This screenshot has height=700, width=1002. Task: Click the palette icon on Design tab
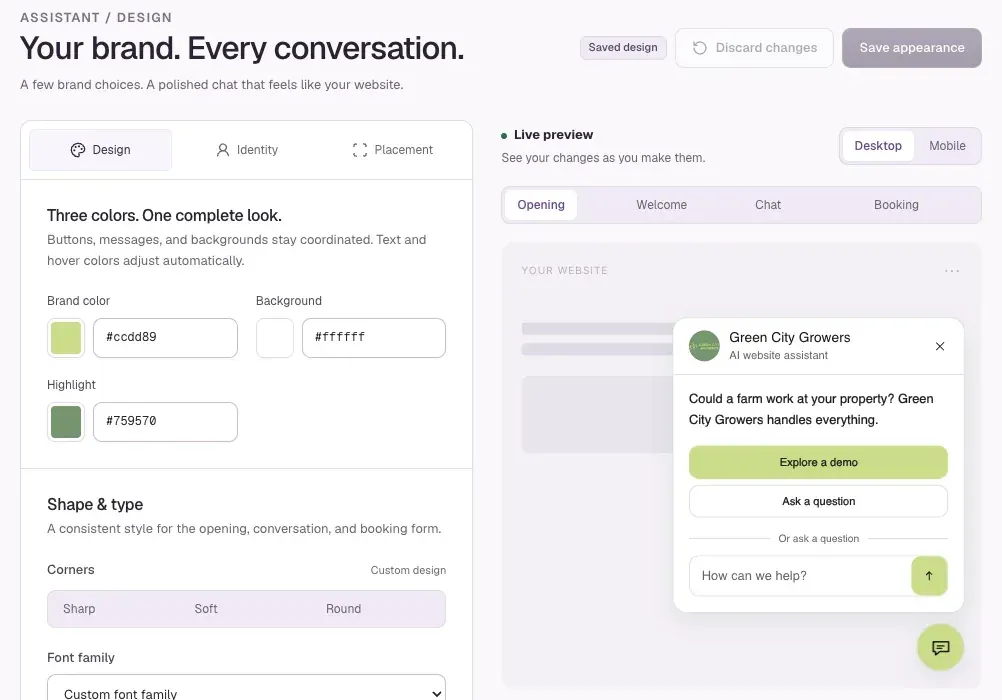point(77,150)
